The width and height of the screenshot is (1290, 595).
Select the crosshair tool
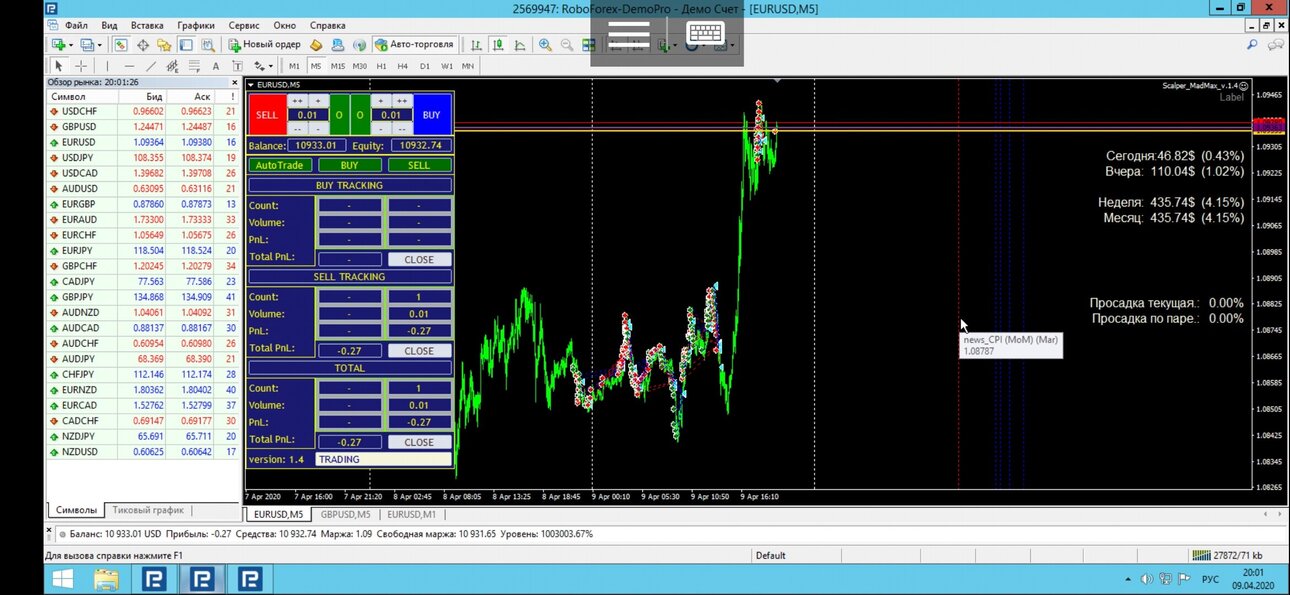click(80, 66)
